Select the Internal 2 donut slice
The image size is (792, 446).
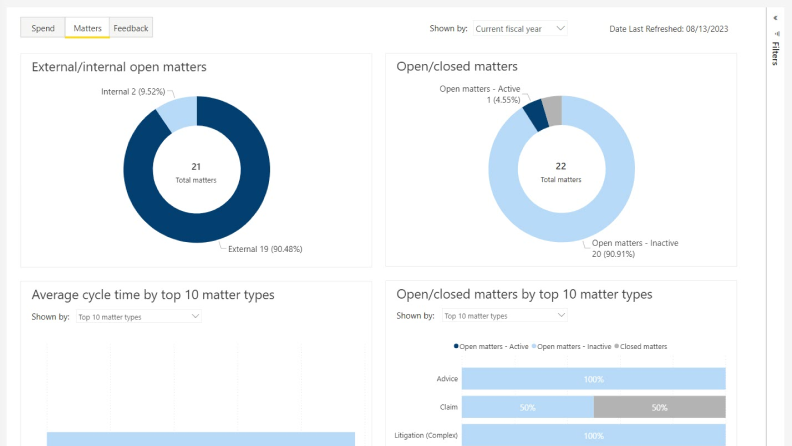click(x=178, y=113)
